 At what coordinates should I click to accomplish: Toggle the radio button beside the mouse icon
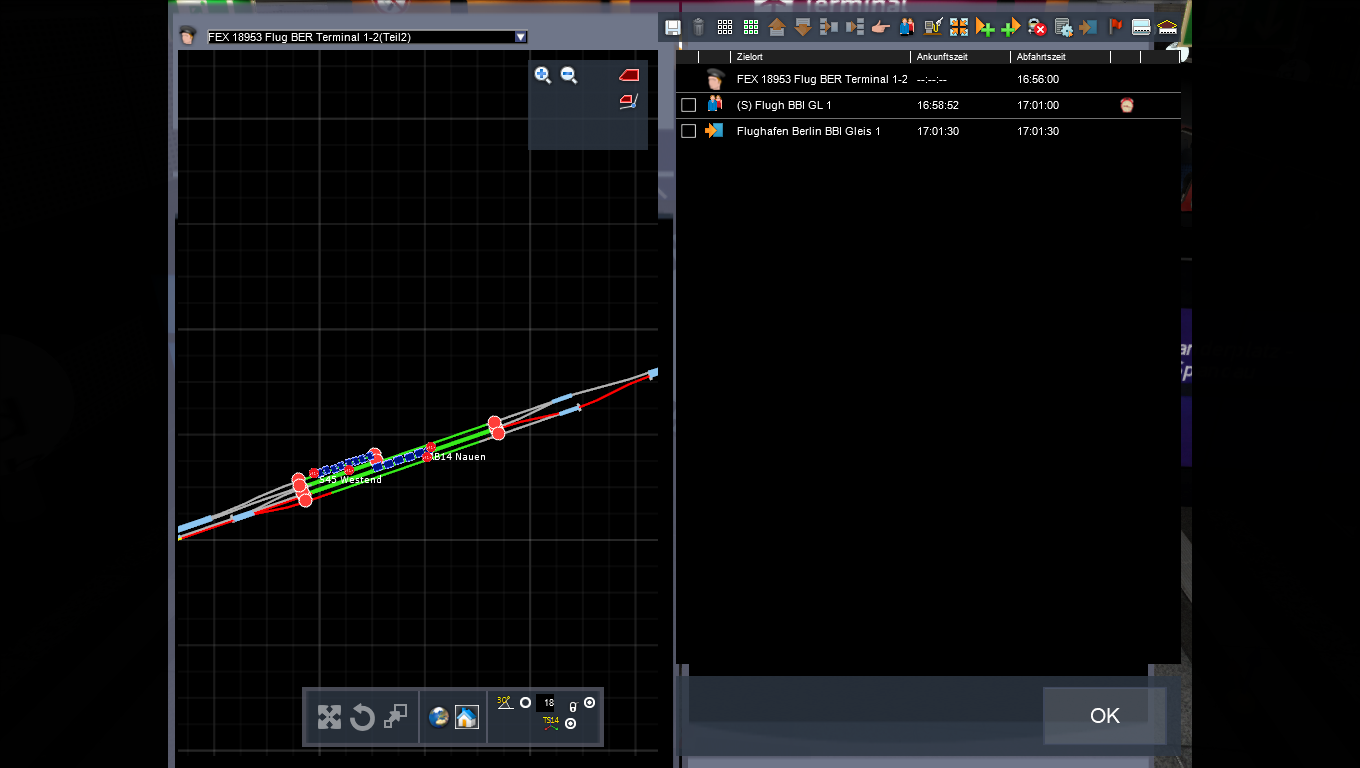pos(589,703)
